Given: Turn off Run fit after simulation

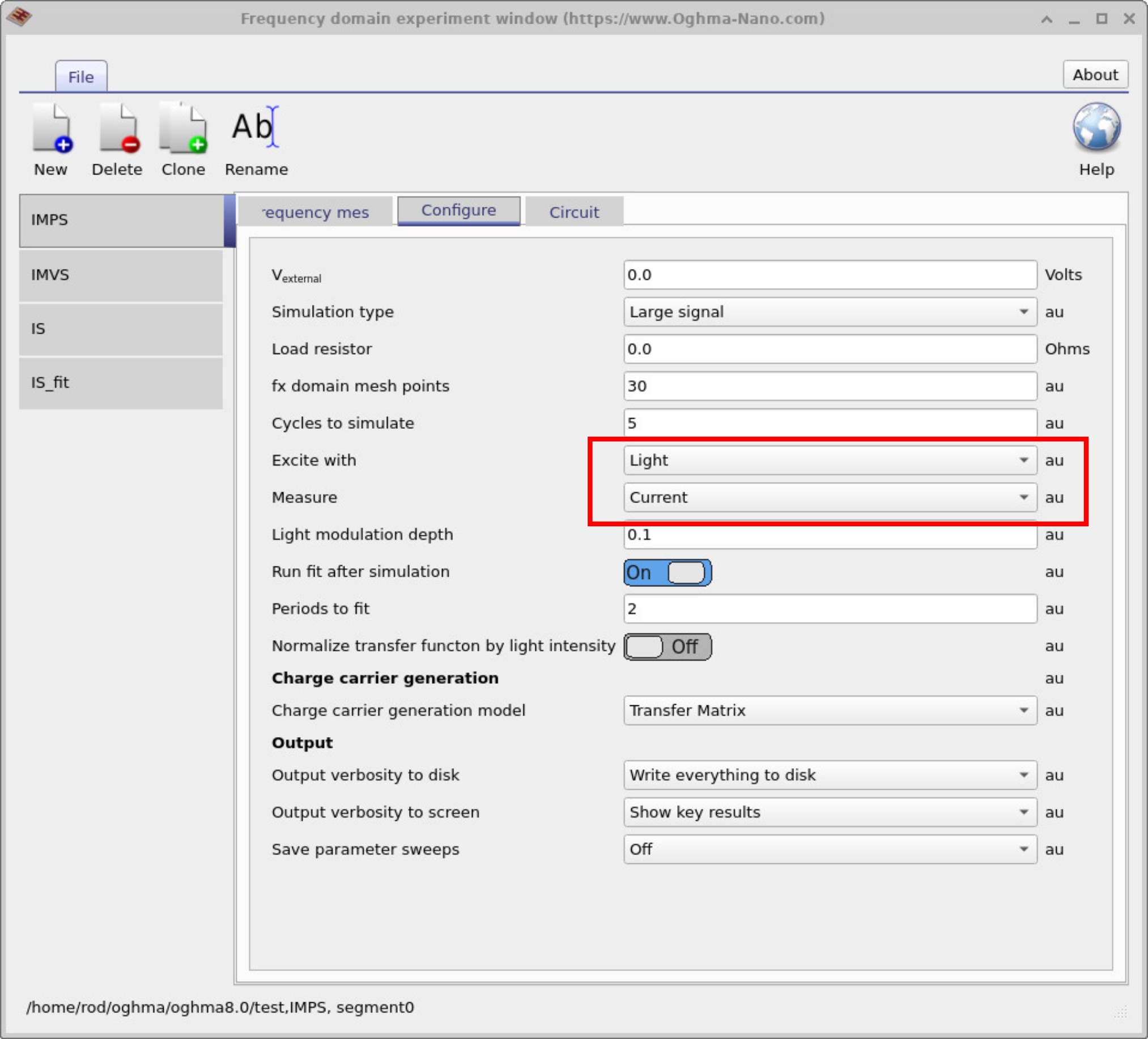Looking at the screenshot, I should [x=667, y=572].
